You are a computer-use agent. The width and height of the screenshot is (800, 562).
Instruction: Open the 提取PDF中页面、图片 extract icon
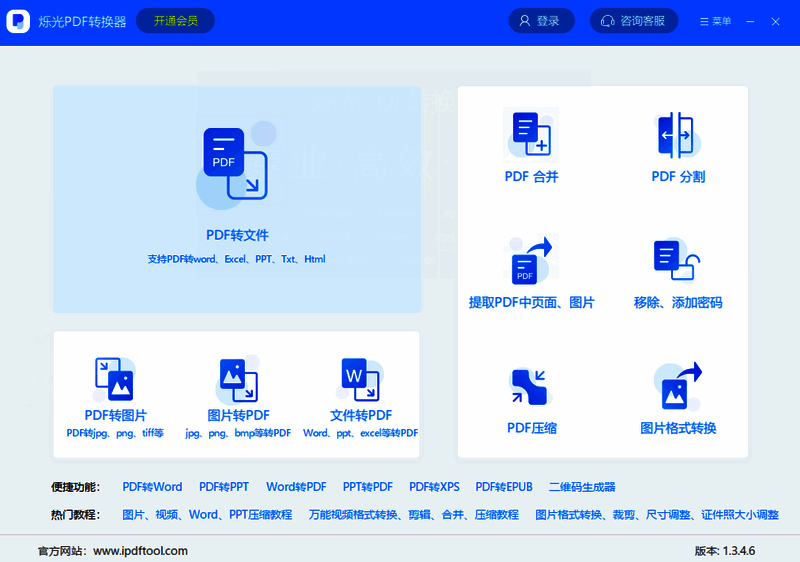(531, 260)
